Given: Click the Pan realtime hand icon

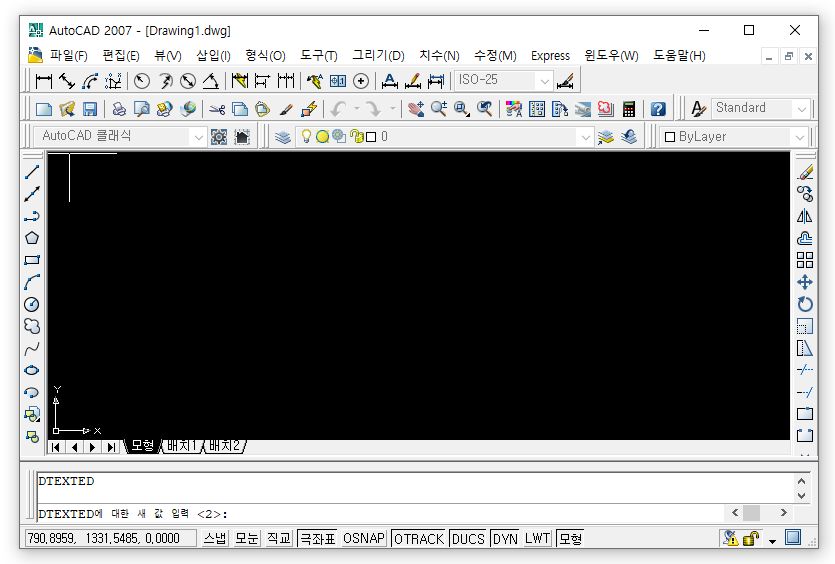Looking at the screenshot, I should pyautogui.click(x=416, y=109).
